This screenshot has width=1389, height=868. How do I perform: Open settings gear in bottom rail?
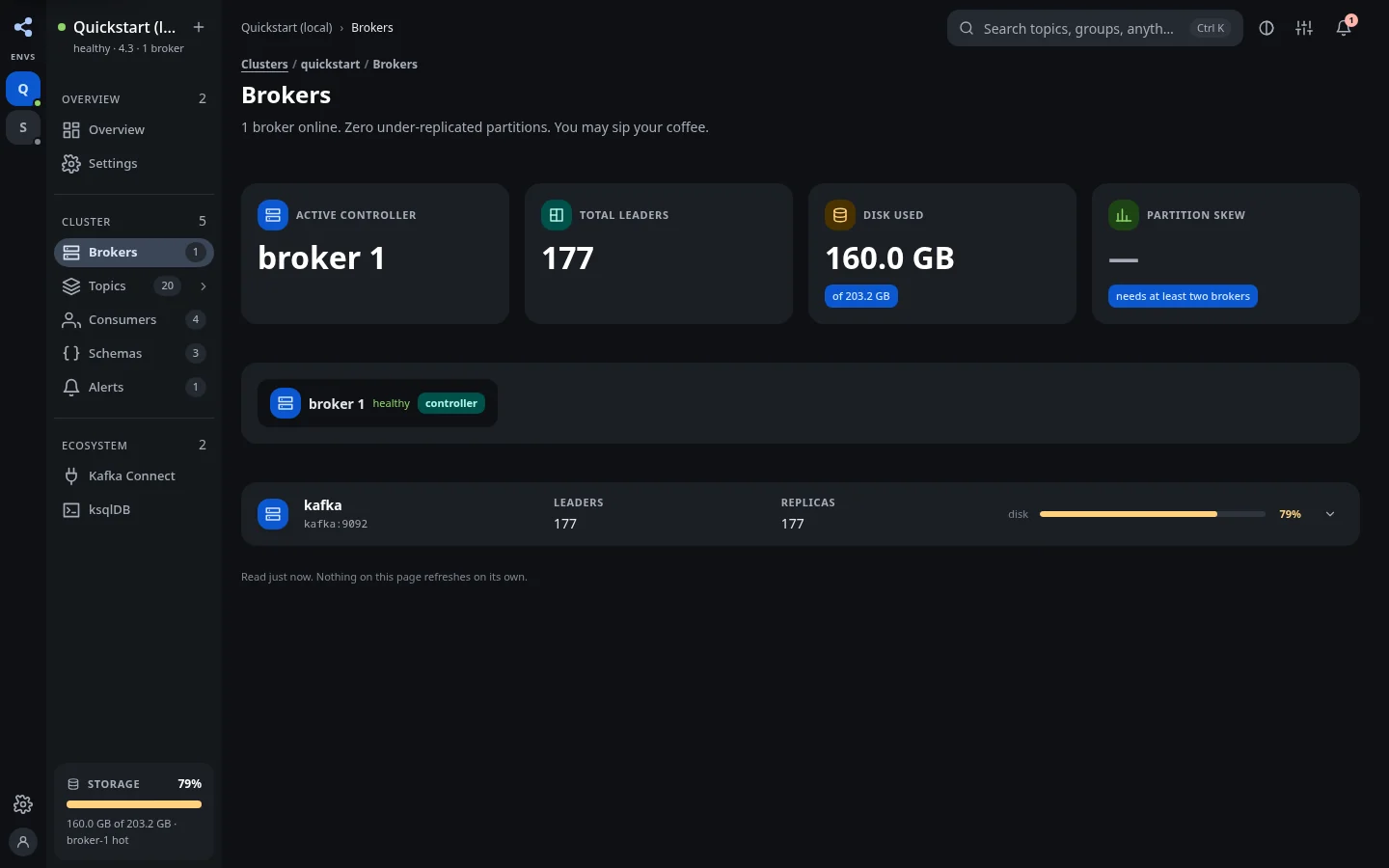click(23, 804)
